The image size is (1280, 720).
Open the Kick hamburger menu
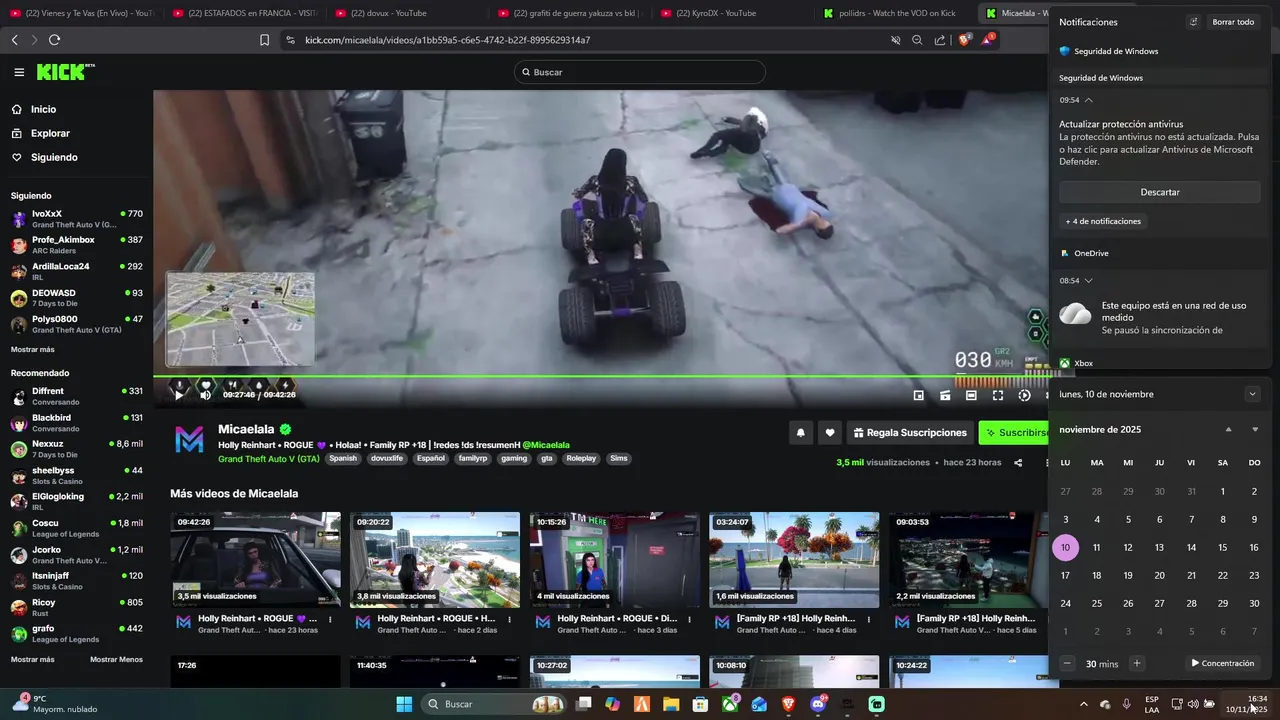[19, 72]
